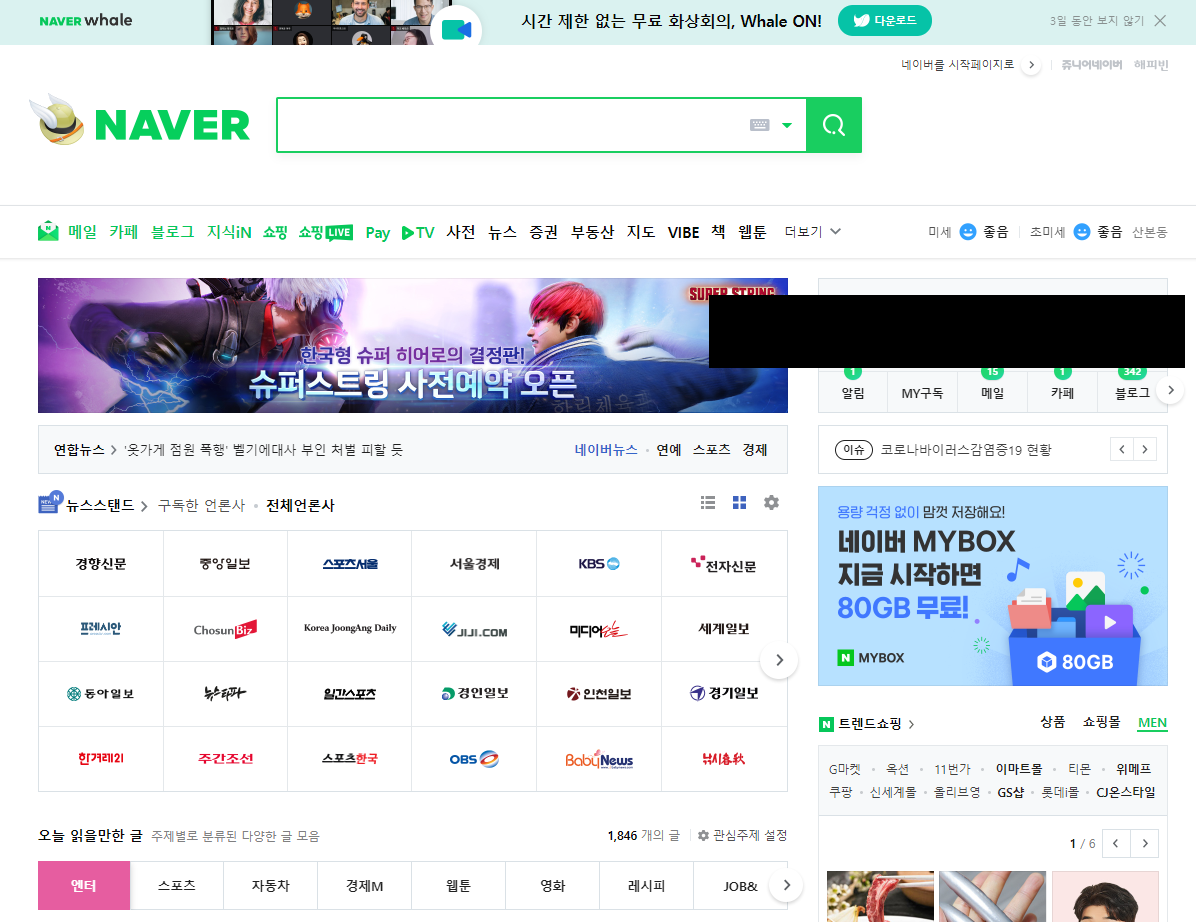Open the ChosunBiz newsstand logo
Viewport: 1196px width, 922px height.
225,629
